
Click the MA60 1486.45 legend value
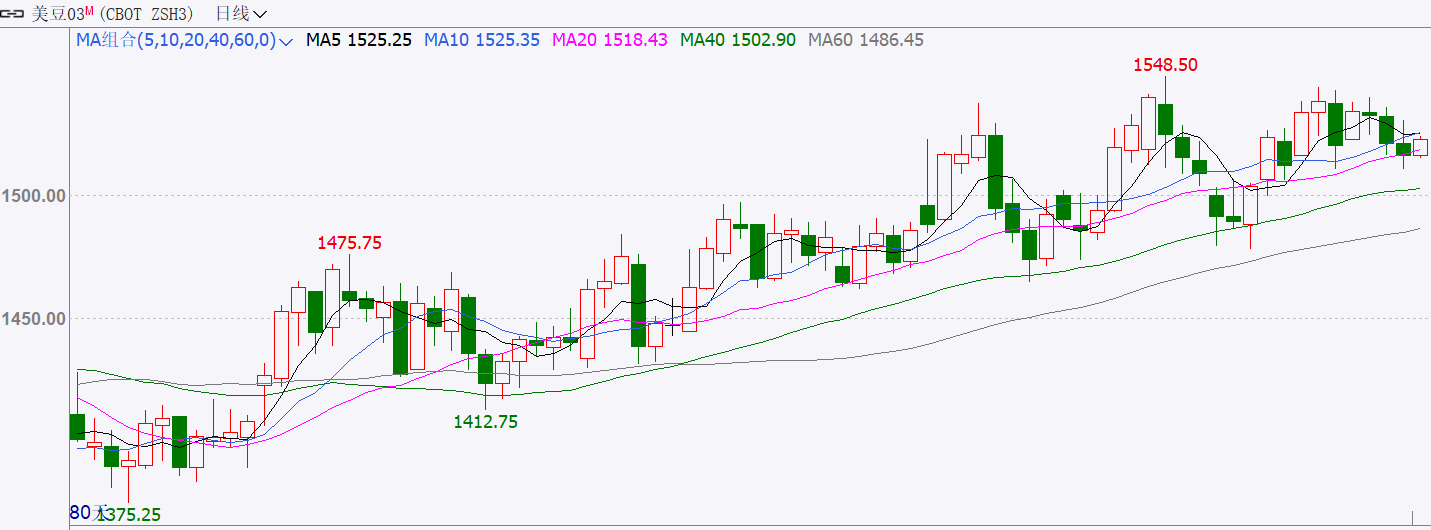866,40
